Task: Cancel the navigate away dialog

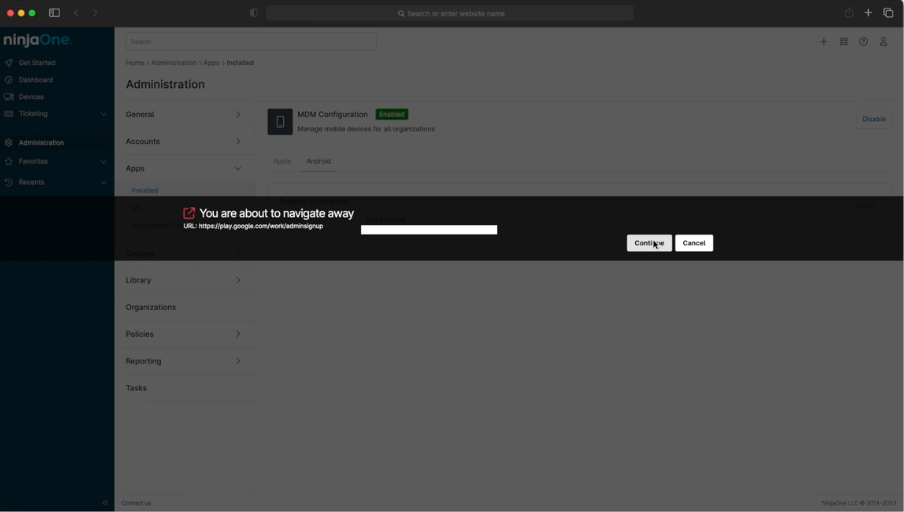Action: (x=694, y=243)
